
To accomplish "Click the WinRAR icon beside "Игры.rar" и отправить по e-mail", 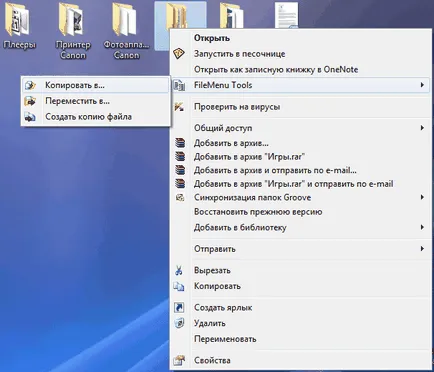I will coord(180,184).
